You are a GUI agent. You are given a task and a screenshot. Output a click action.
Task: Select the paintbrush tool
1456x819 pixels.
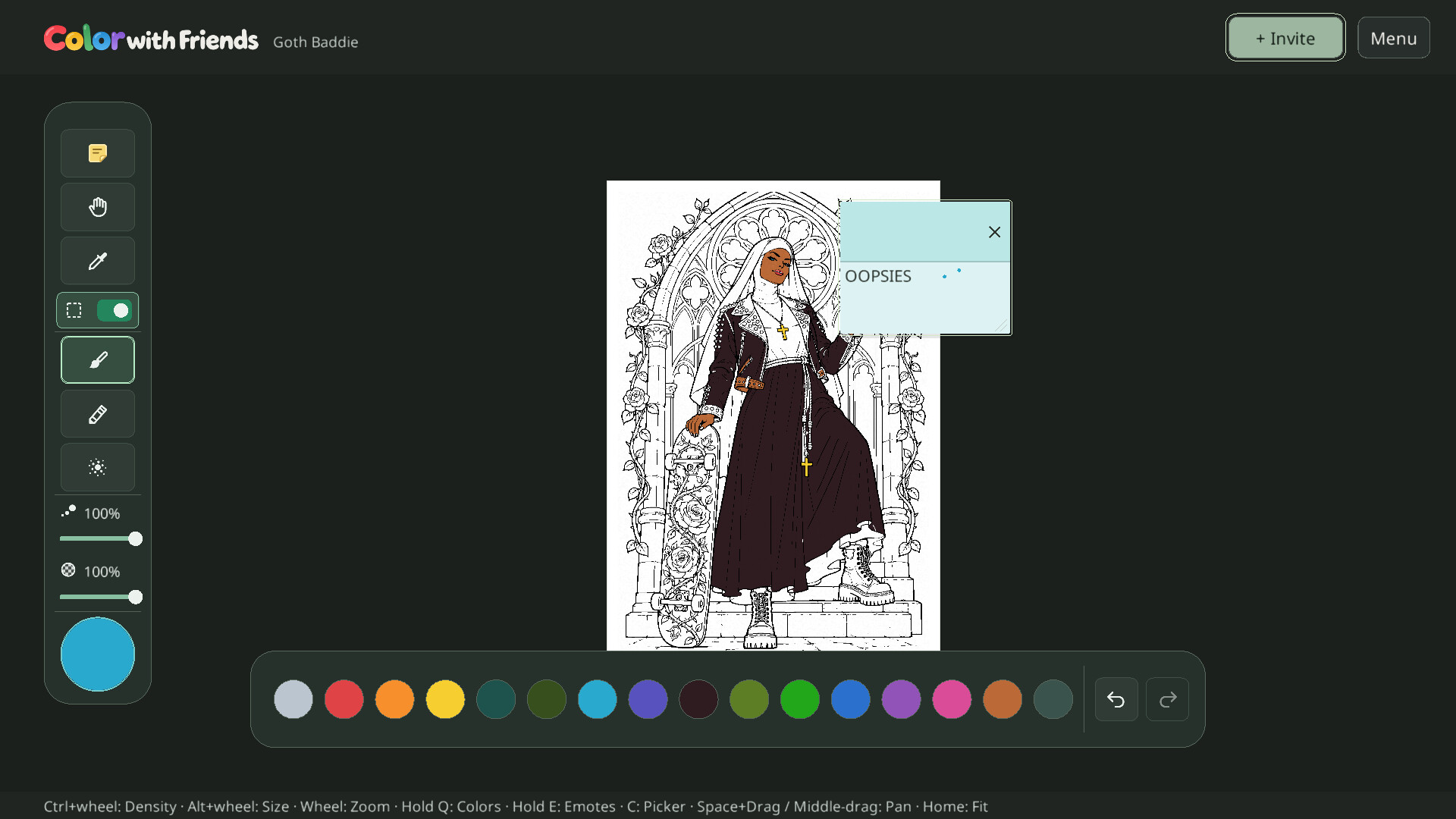[98, 360]
